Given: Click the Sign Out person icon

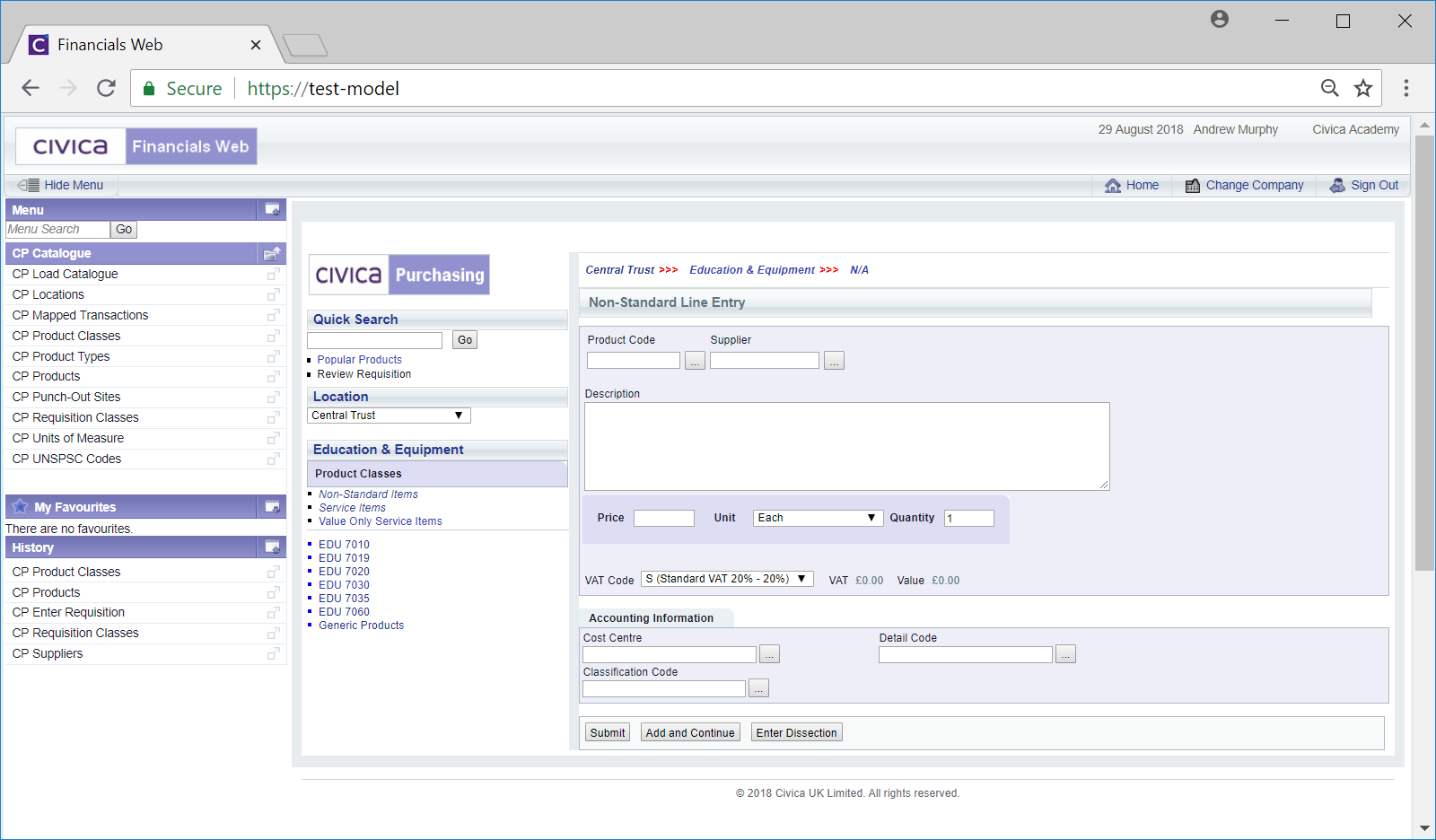Looking at the screenshot, I should pyautogui.click(x=1337, y=185).
